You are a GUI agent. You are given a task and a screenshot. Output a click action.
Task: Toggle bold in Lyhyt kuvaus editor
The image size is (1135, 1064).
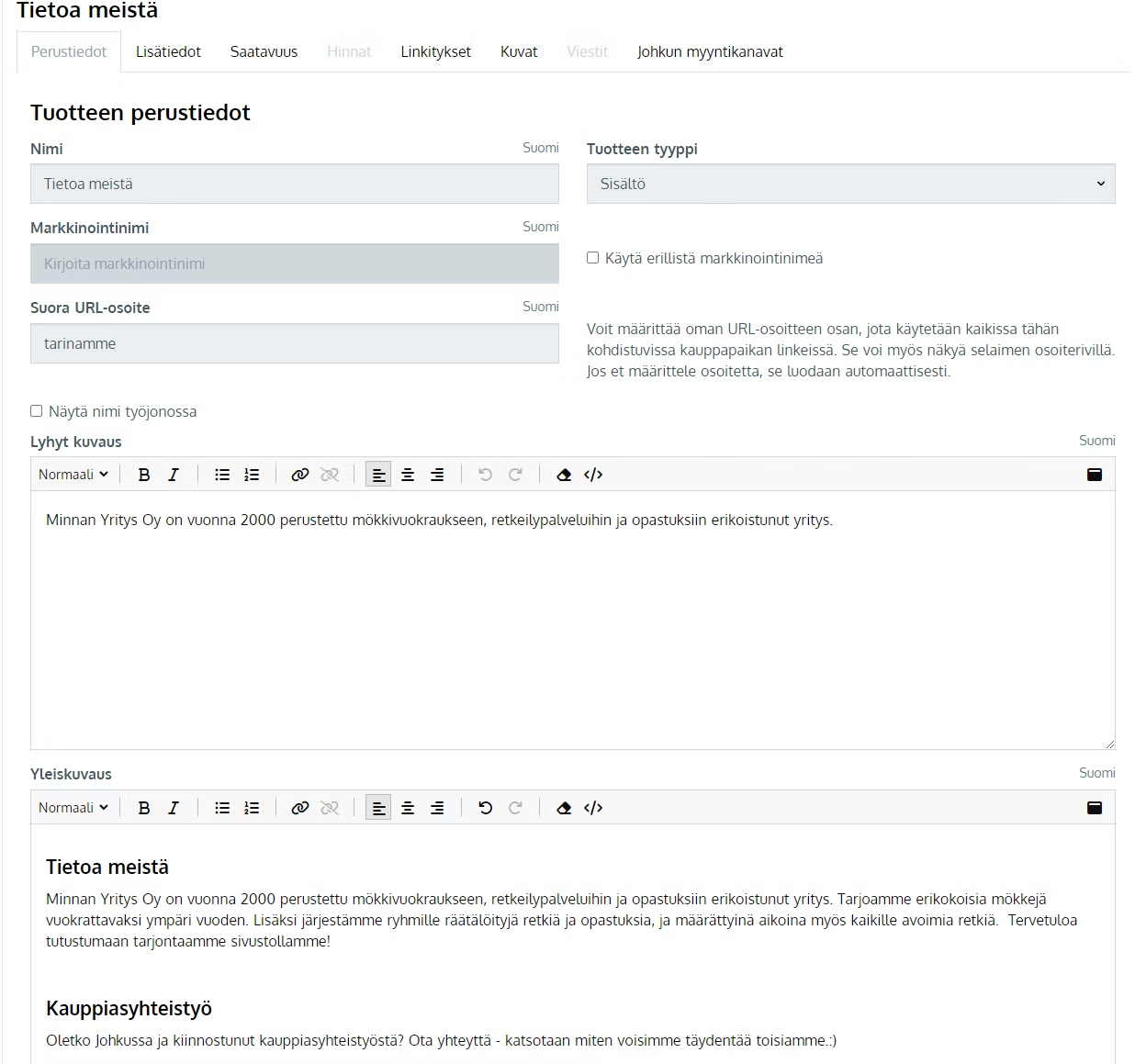(x=144, y=475)
